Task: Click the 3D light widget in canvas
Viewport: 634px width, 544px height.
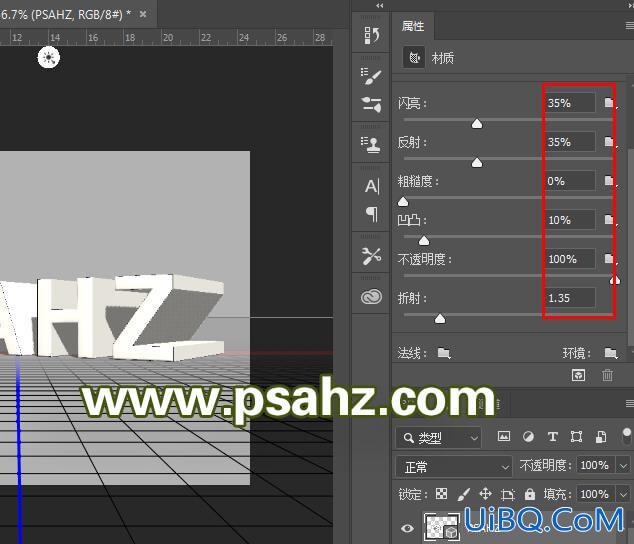Action: (x=49, y=57)
